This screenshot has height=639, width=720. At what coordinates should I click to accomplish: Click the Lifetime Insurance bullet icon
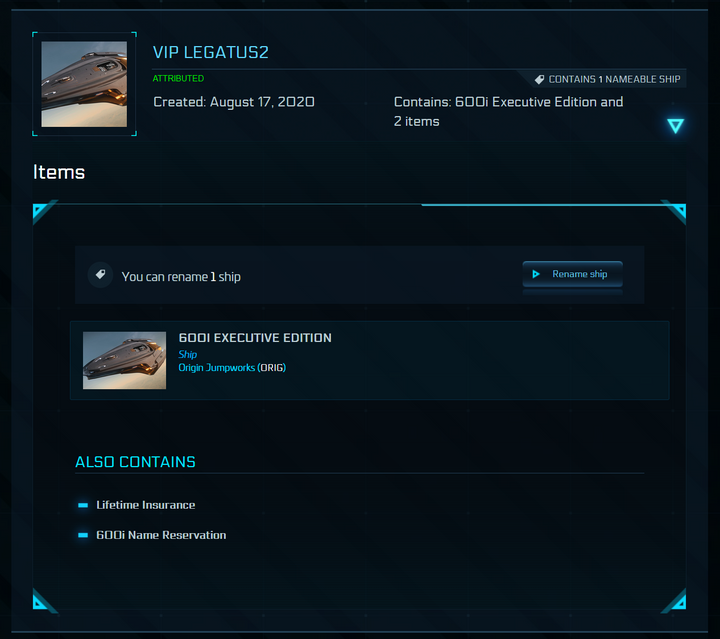tap(83, 505)
